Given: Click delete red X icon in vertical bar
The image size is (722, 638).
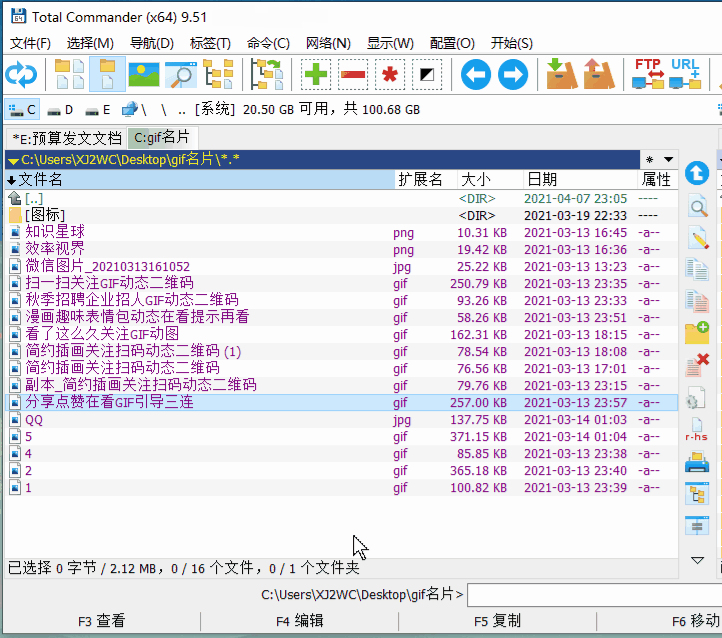Looking at the screenshot, I should (697, 365).
